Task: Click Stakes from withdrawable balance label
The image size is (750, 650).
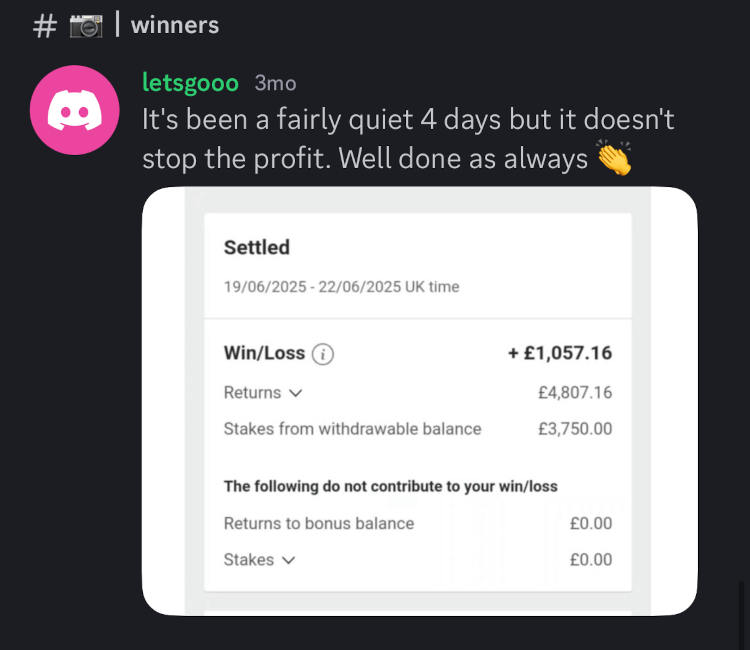Action: 352,429
